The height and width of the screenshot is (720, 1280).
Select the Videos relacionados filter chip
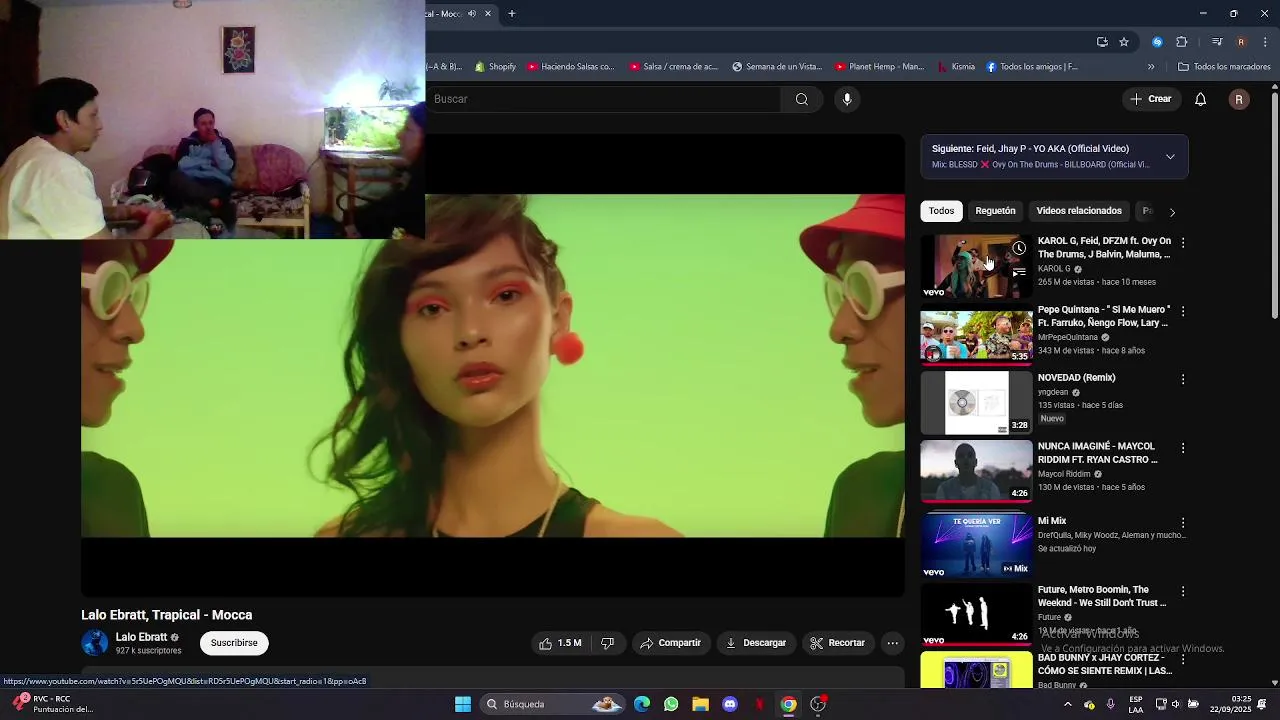pos(1079,211)
